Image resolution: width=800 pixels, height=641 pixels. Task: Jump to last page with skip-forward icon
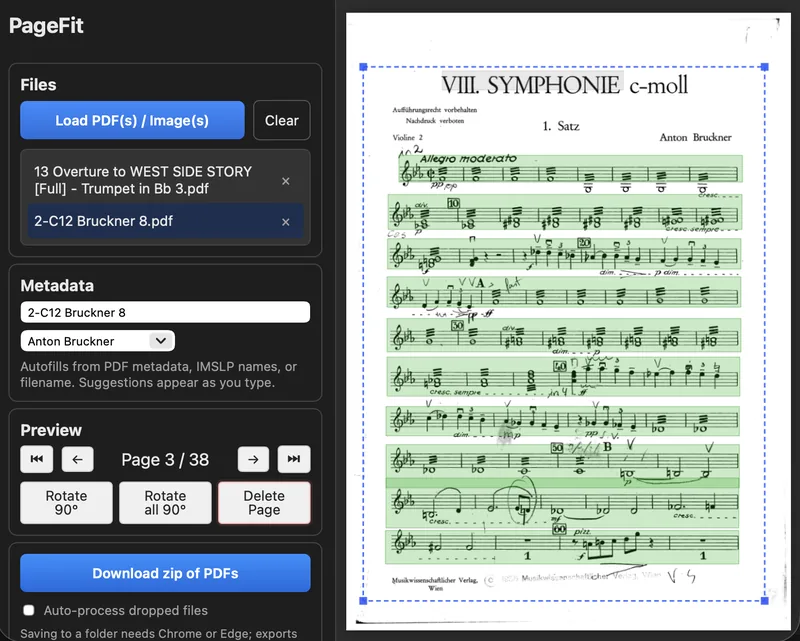[294, 459]
